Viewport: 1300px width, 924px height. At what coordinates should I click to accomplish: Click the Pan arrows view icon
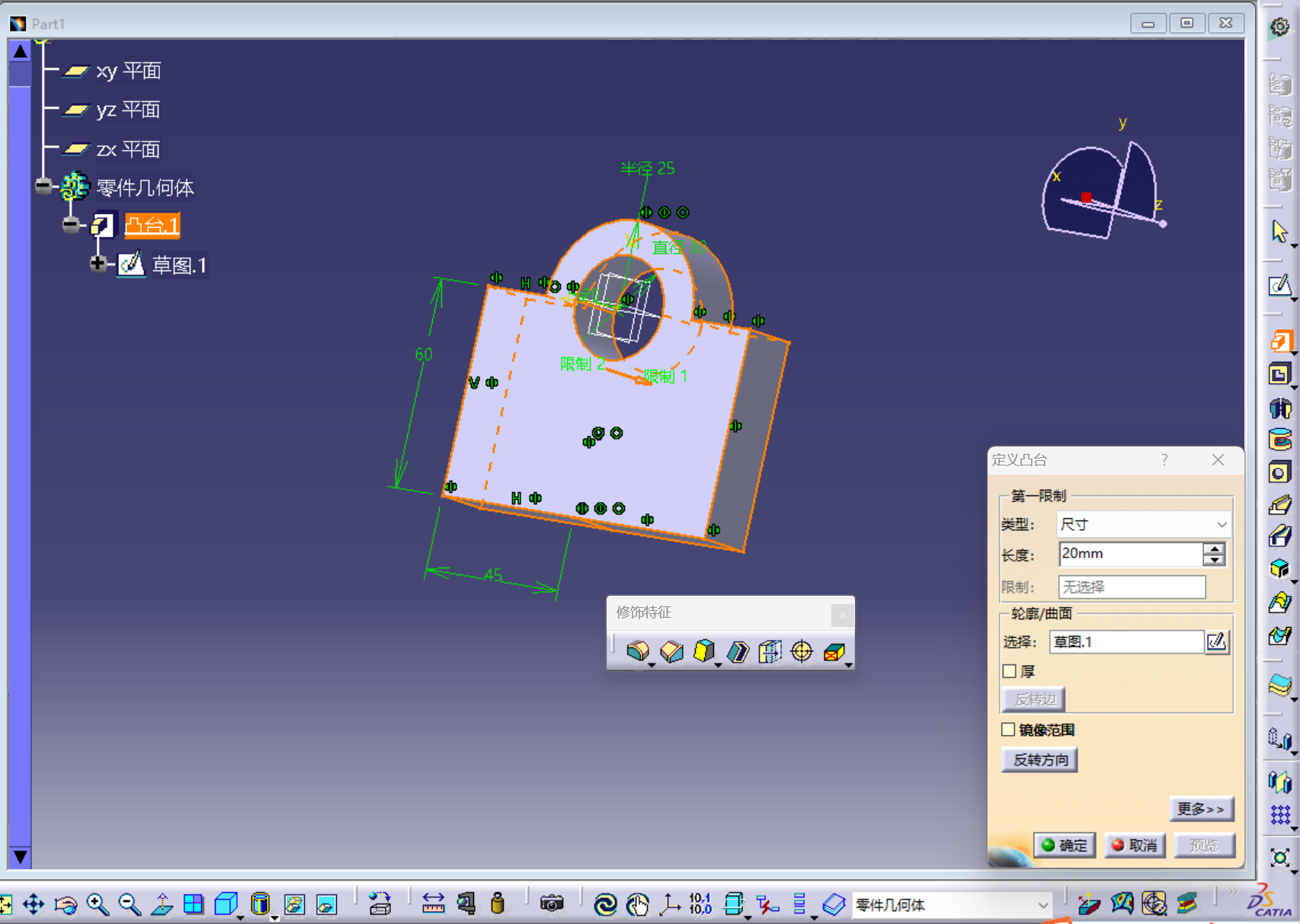pos(34,904)
